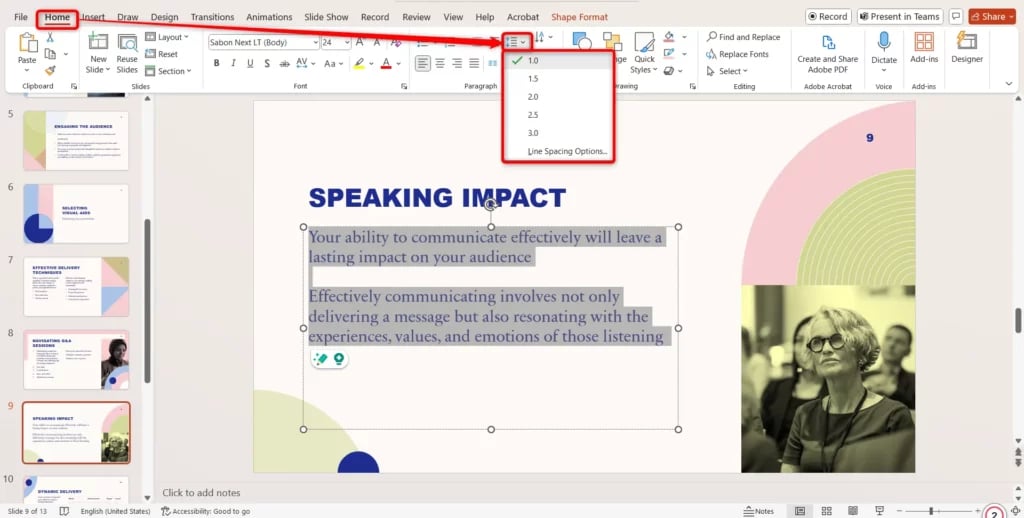
Task: Open Add-ins
Action: tap(924, 48)
